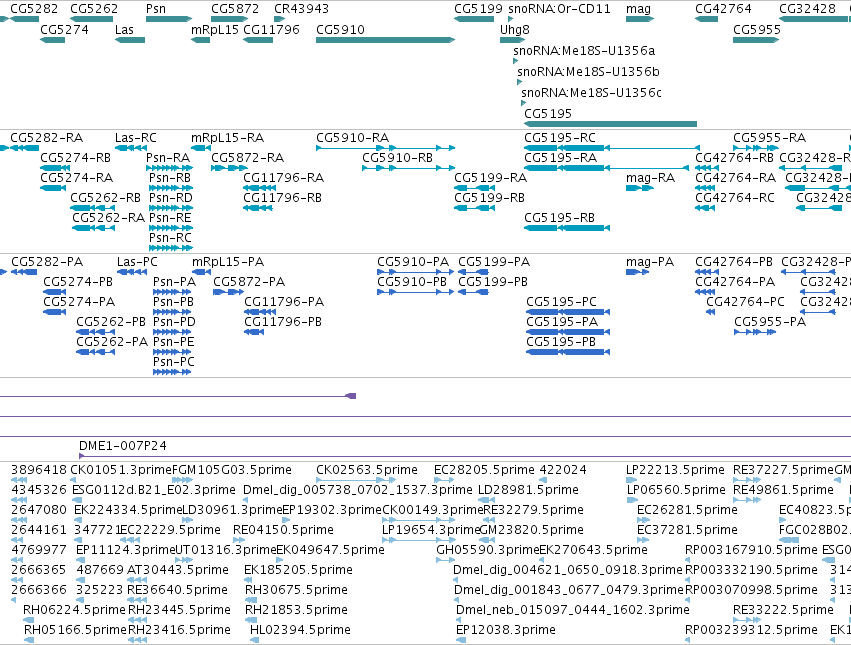Select the mag-RA transcript label
This screenshot has width=851, height=645.
(650, 179)
